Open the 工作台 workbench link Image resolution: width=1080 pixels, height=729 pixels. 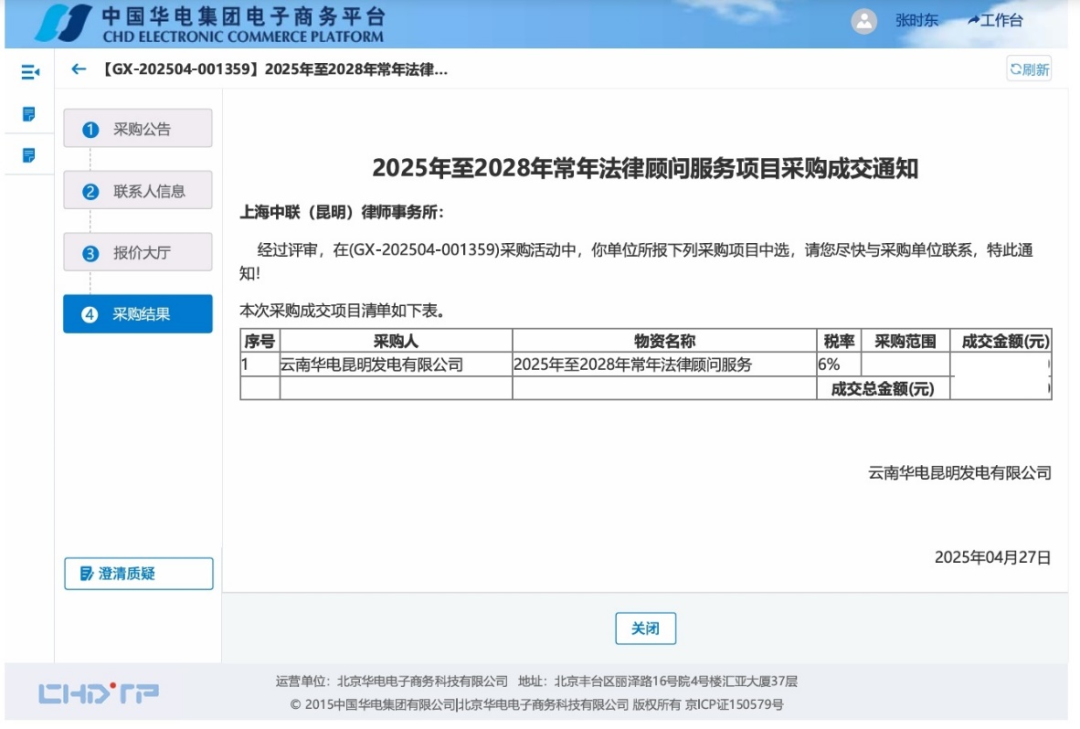coord(995,20)
